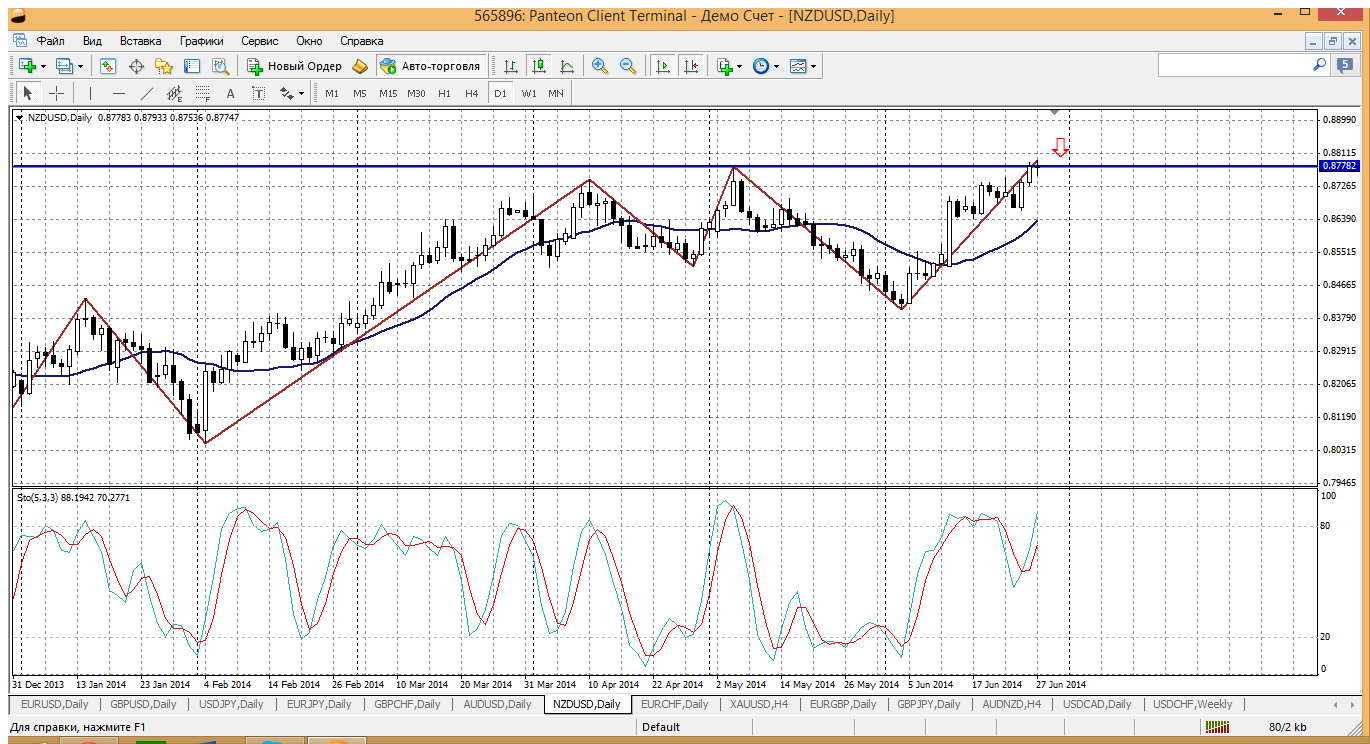Viewport: 1370px width, 744px height.
Task: Select the horizontal line tool
Action: [118, 93]
